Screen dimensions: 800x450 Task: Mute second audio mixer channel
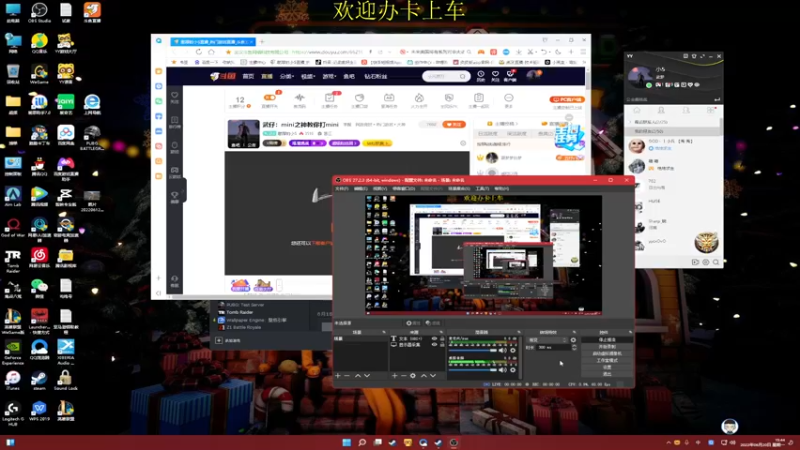(x=503, y=370)
